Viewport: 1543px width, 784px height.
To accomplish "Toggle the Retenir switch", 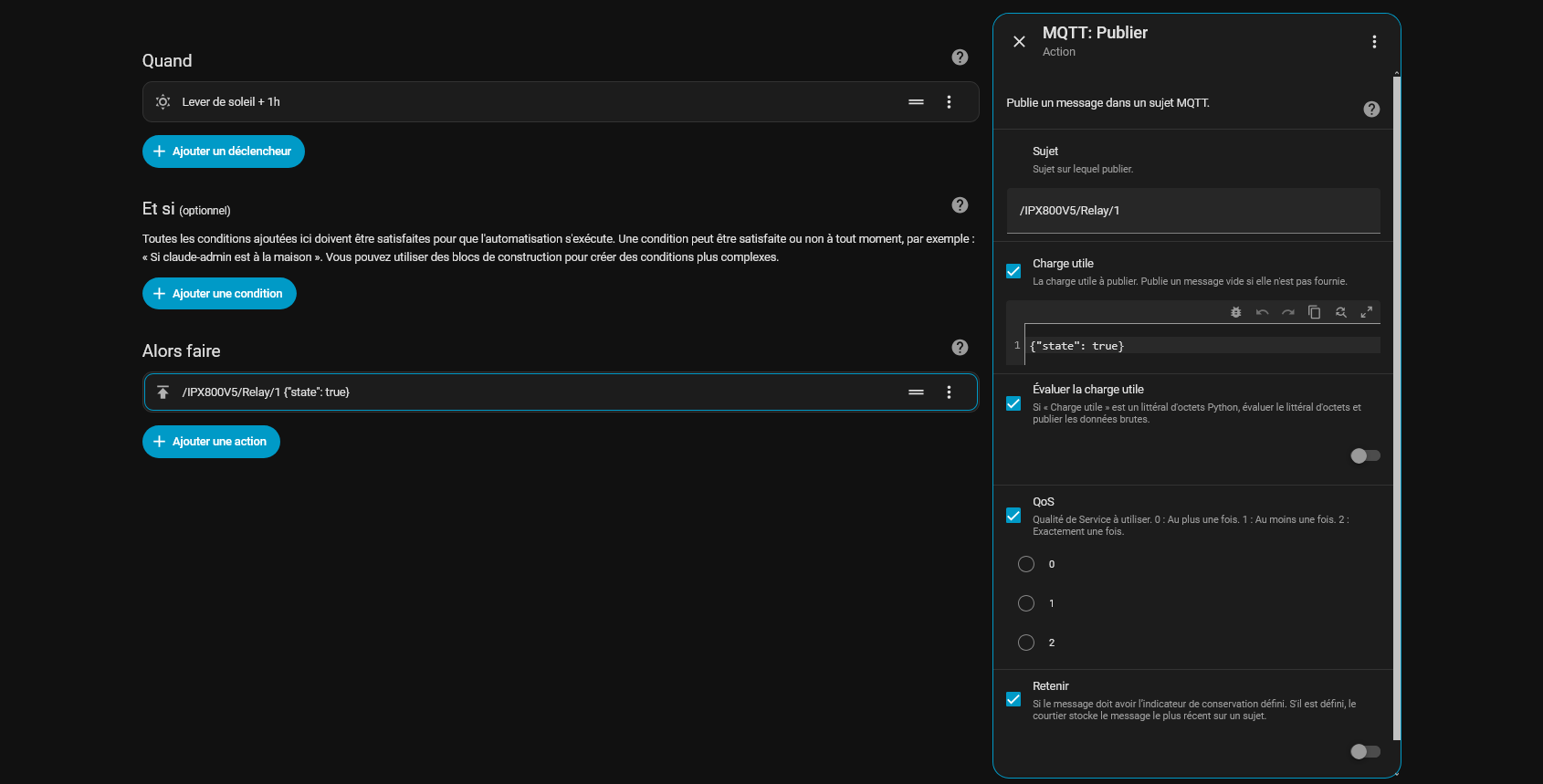I will (1365, 751).
